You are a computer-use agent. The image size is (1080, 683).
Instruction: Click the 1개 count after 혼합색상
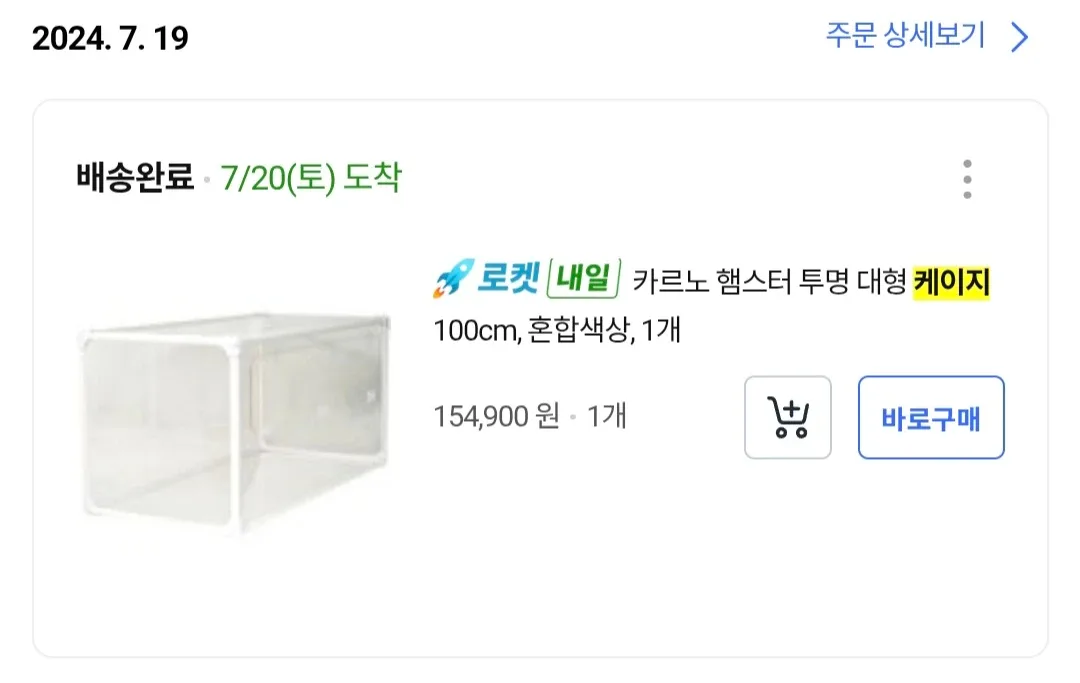661,329
